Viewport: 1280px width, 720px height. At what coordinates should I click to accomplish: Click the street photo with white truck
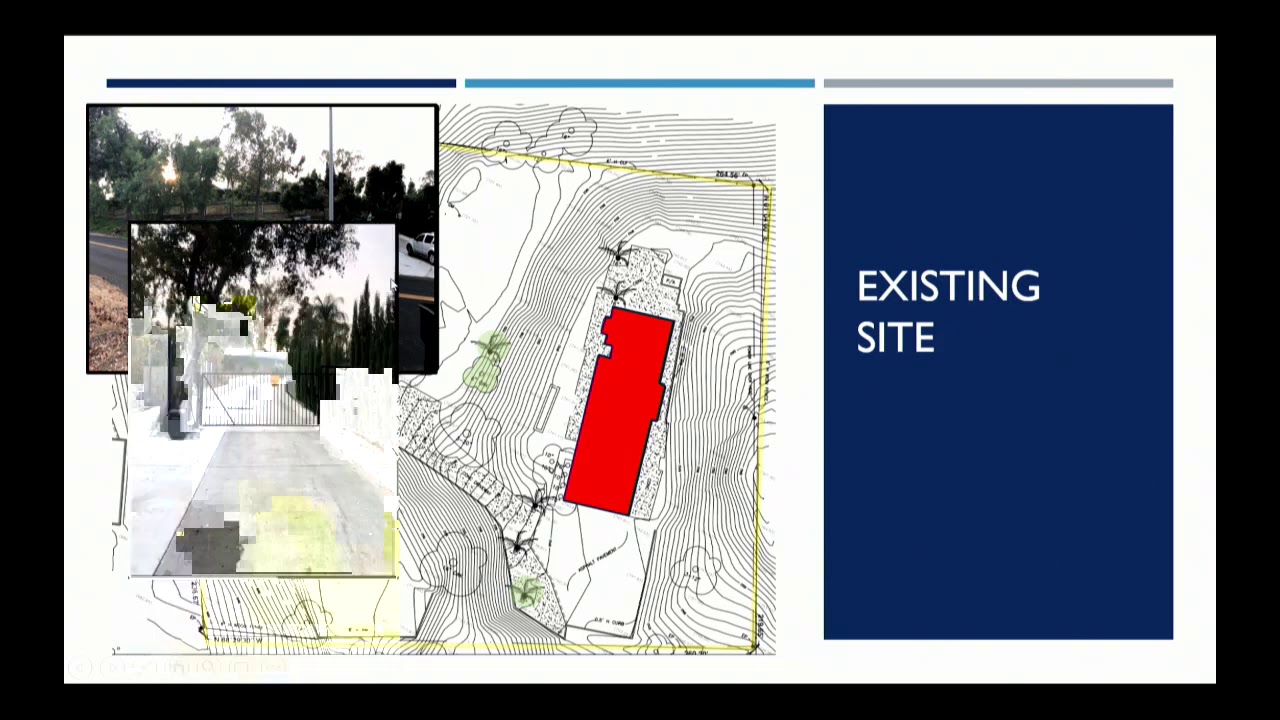pyautogui.click(x=262, y=164)
